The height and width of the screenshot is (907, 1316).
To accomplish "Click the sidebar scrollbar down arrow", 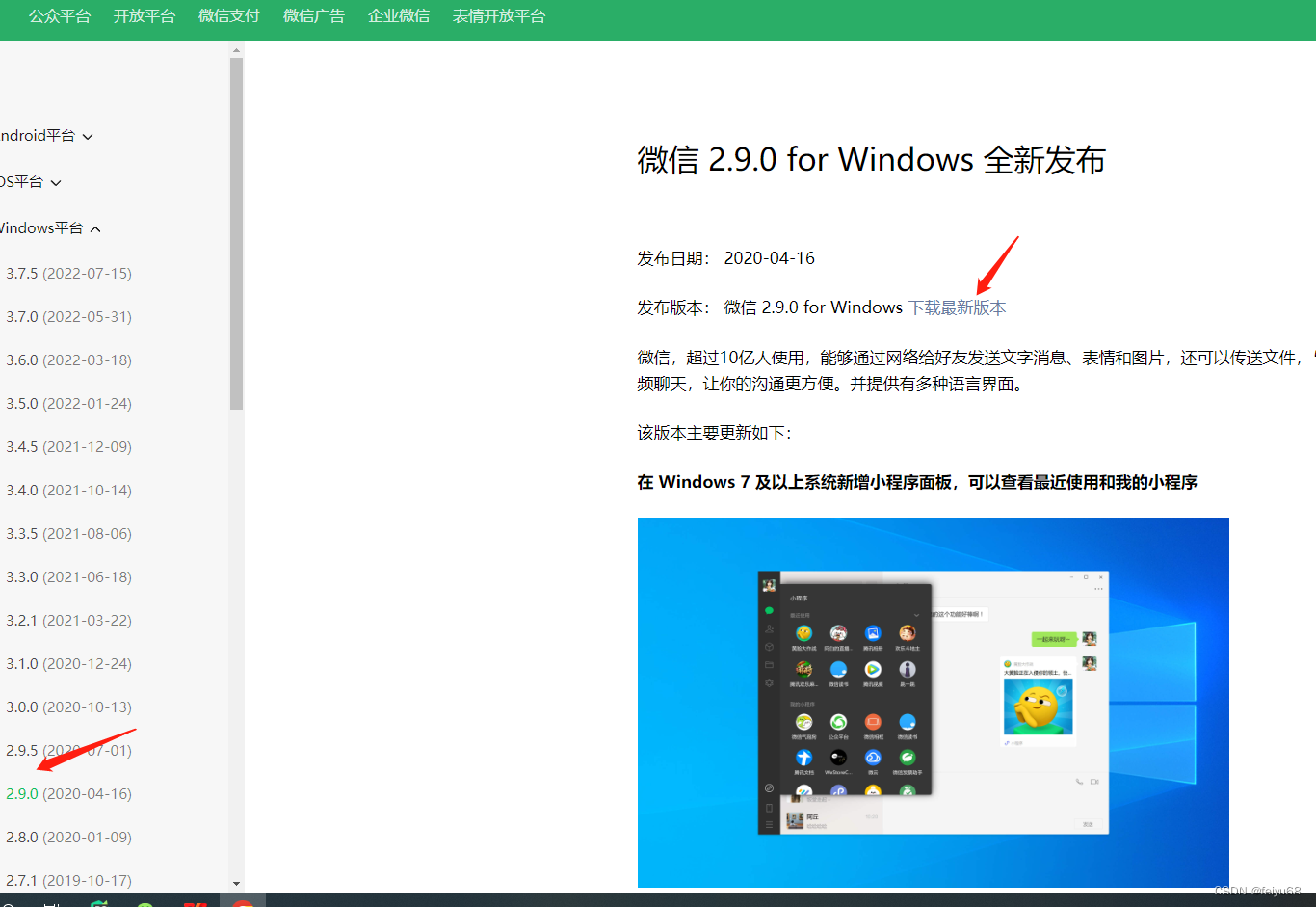I will 236,884.
